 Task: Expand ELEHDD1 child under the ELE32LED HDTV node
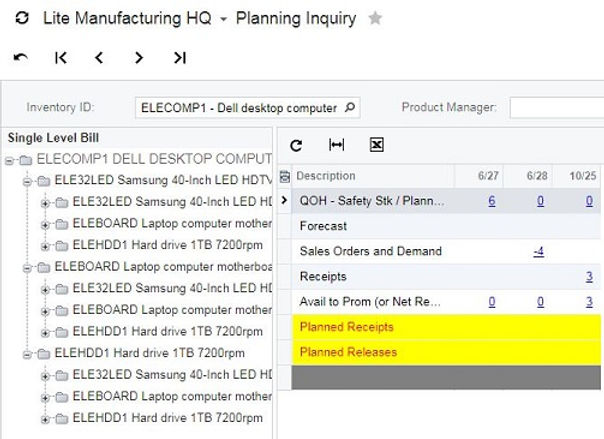[45, 246]
